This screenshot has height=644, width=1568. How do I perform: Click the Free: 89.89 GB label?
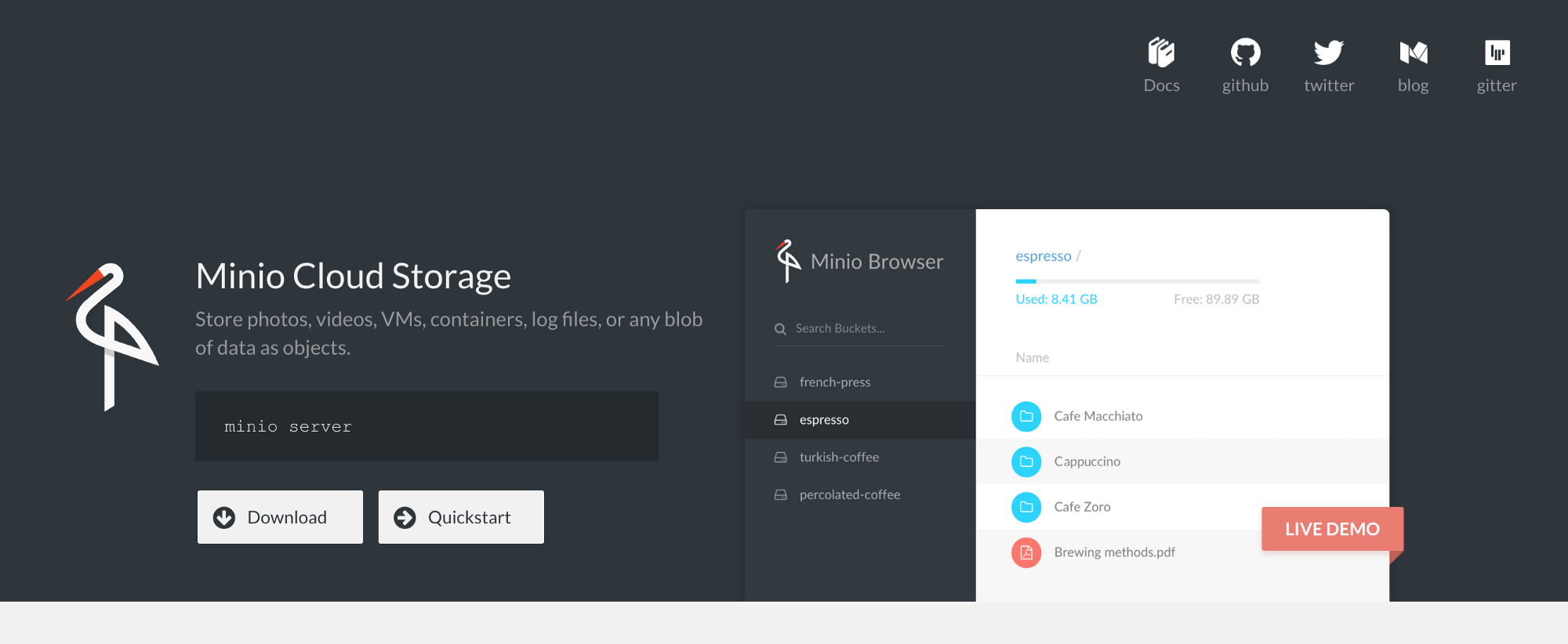(1216, 299)
